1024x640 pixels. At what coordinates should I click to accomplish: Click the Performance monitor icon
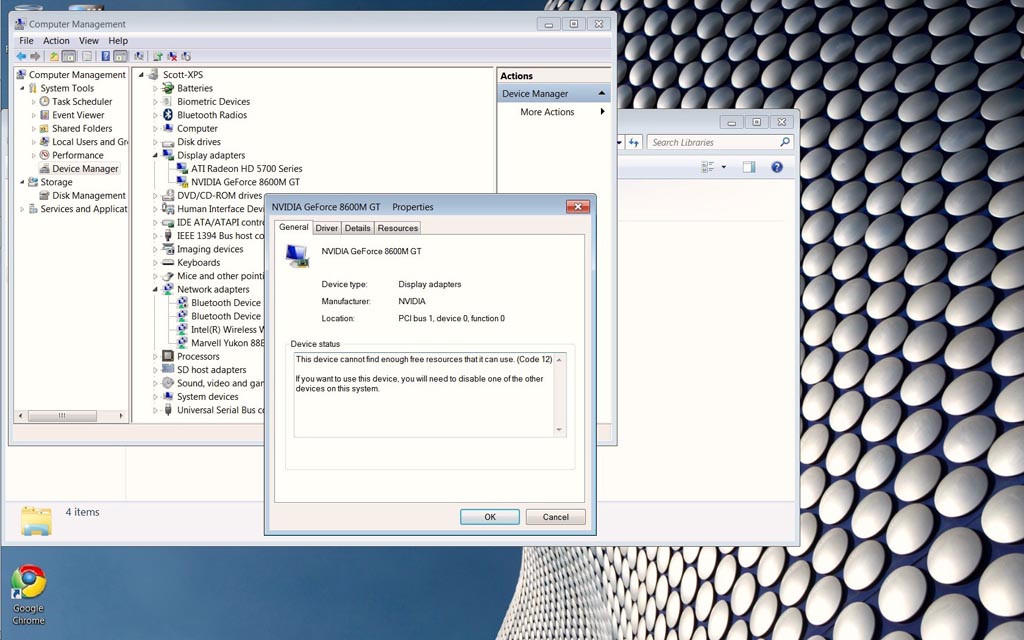tap(44, 155)
